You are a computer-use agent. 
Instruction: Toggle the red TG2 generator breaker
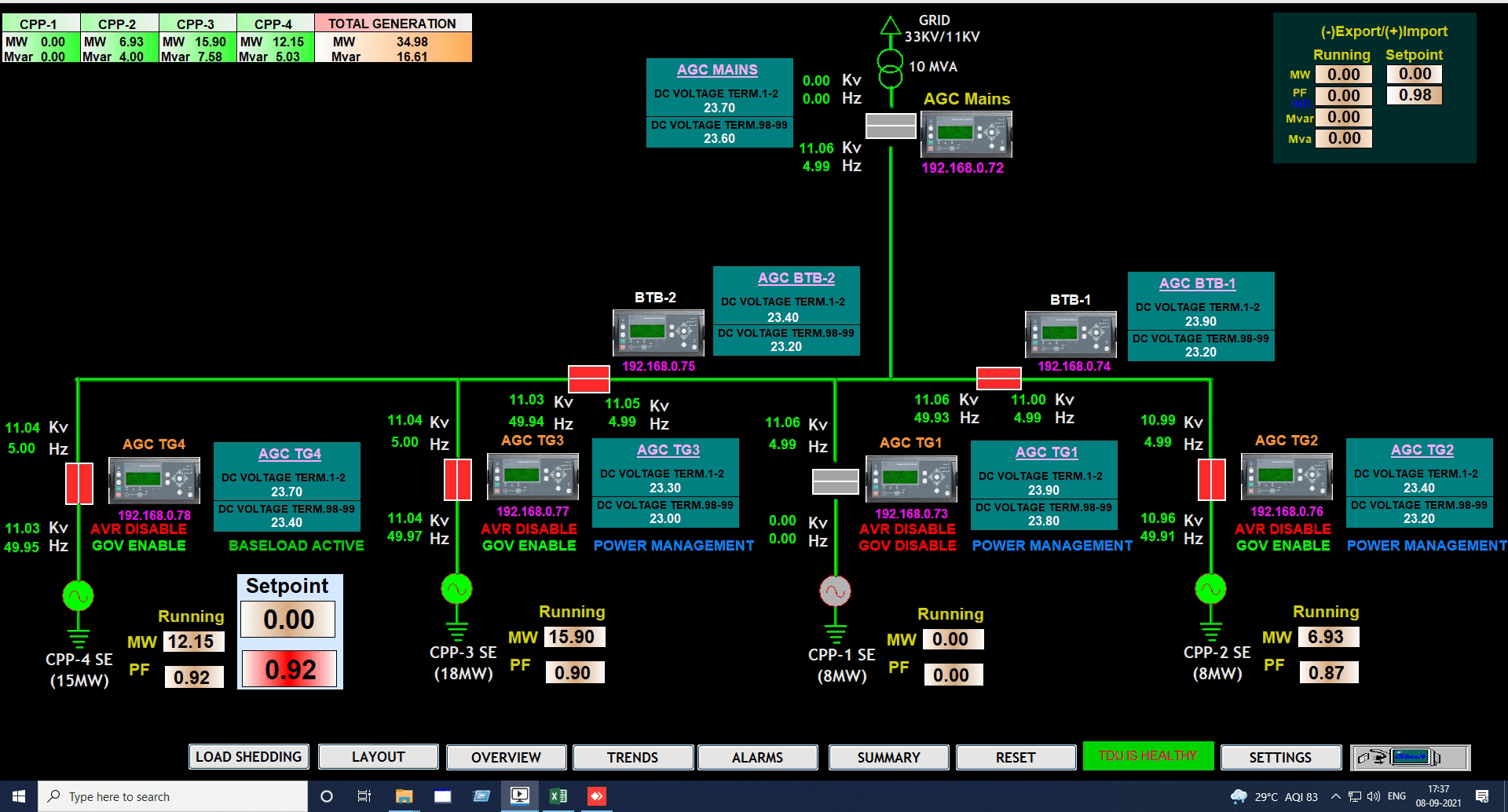point(1211,480)
